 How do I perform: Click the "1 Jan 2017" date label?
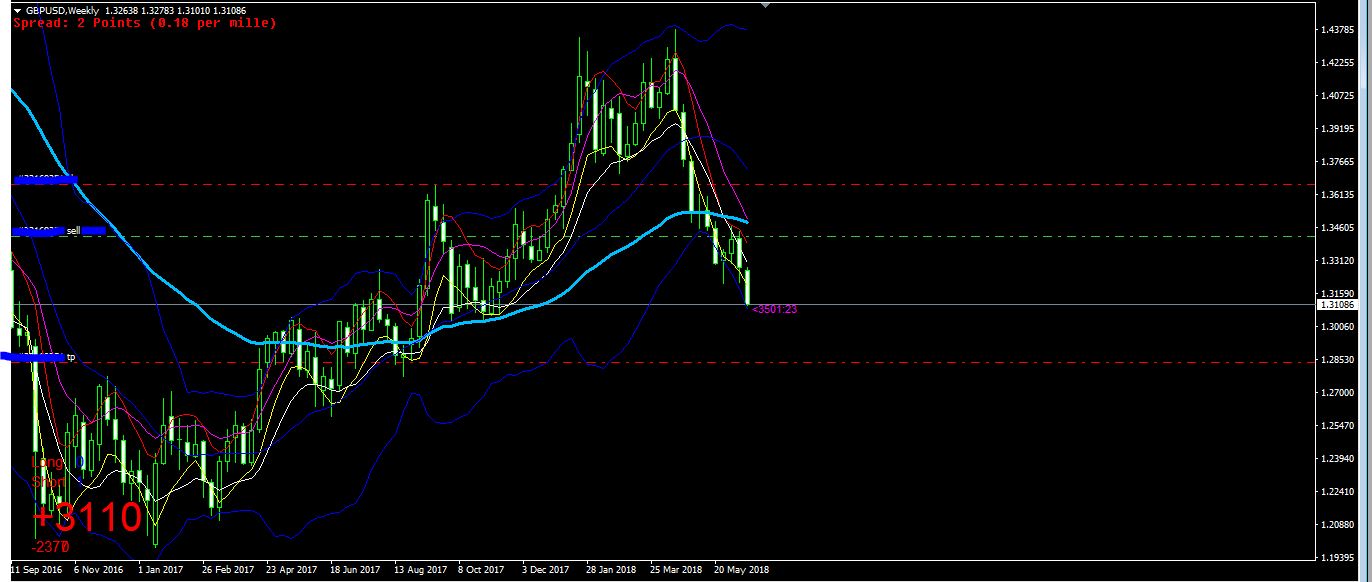162,570
